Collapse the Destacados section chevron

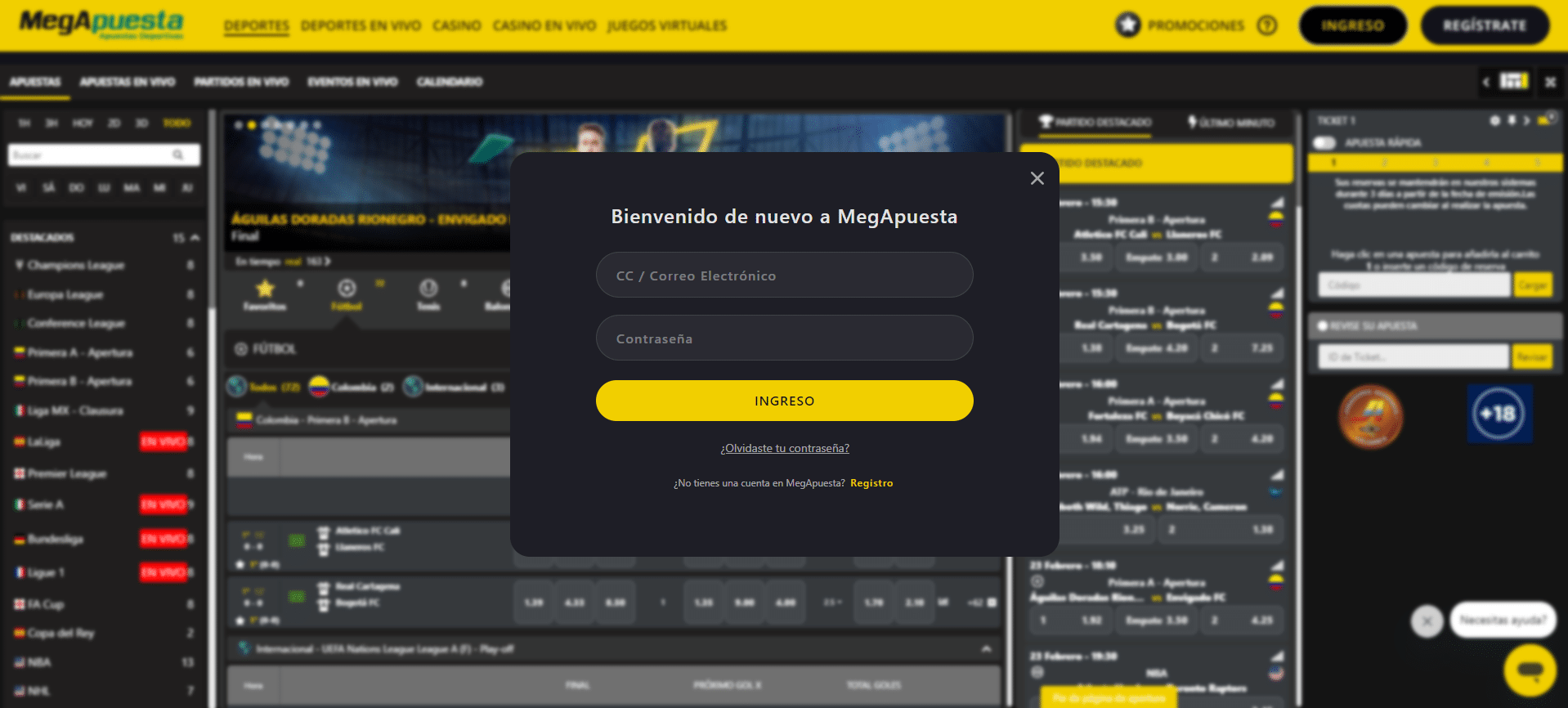coord(195,237)
